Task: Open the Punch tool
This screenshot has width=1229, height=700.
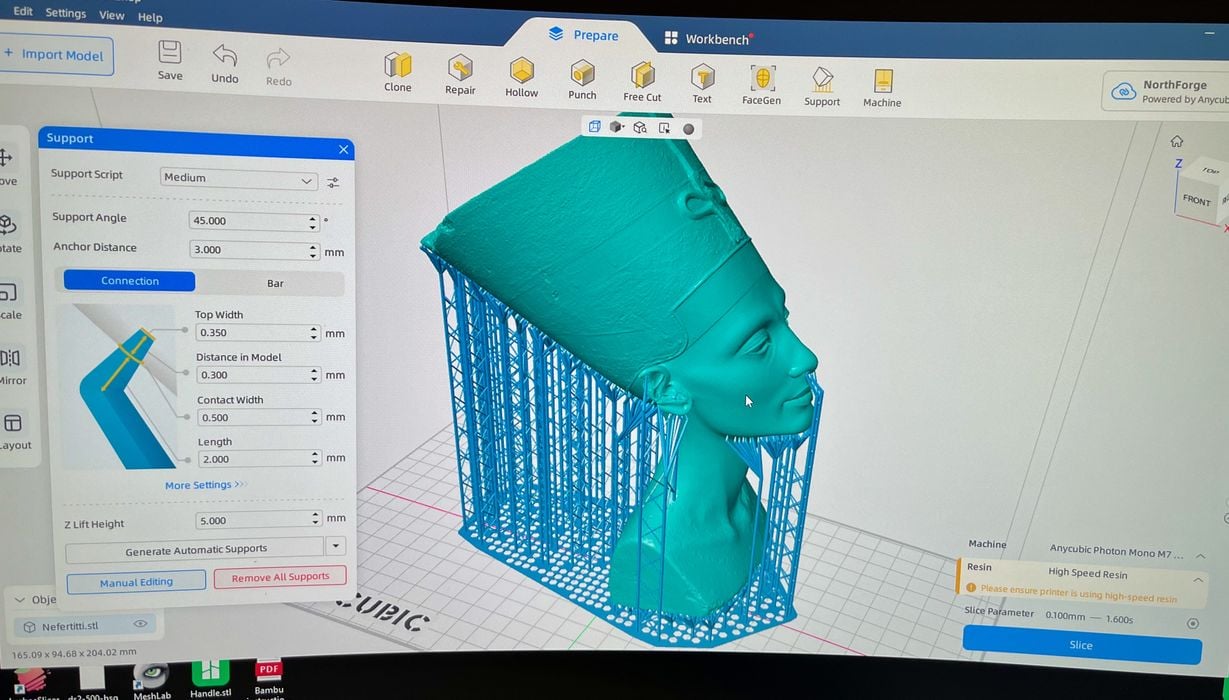Action: tap(582, 73)
